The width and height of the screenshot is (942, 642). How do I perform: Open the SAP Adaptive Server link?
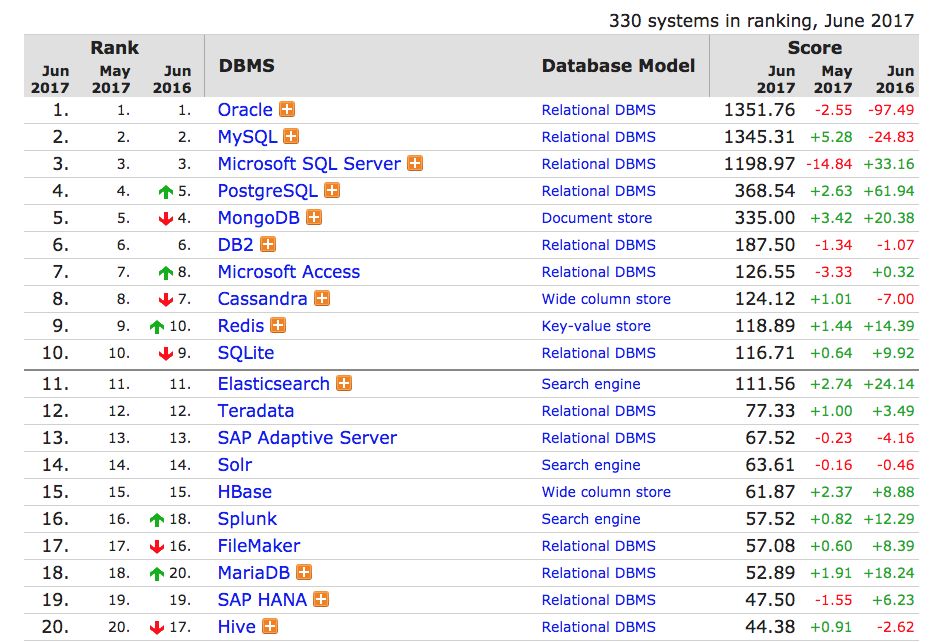click(x=307, y=438)
